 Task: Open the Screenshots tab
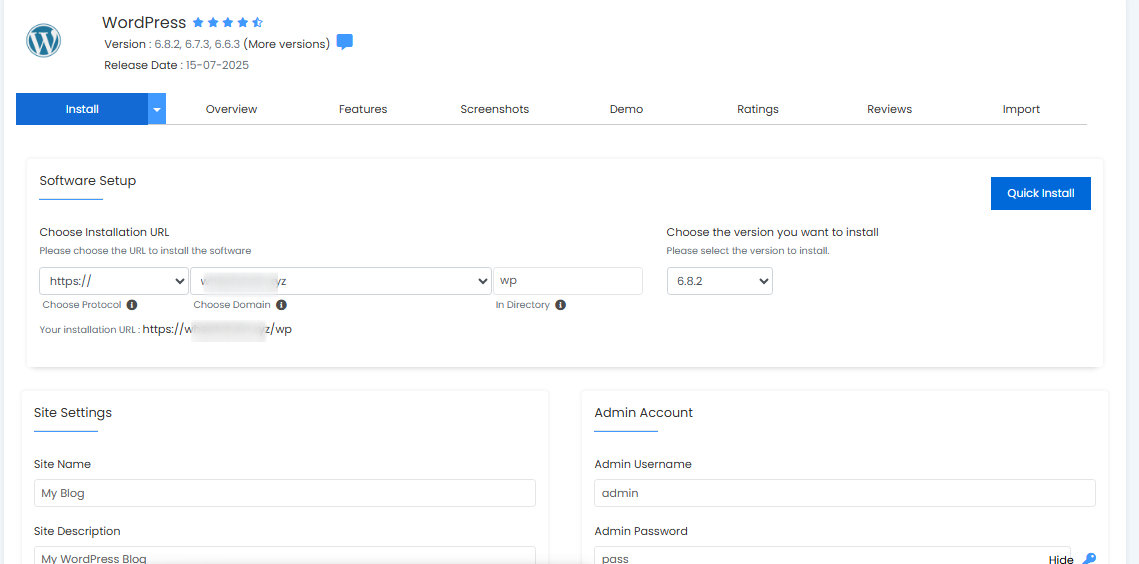point(495,109)
